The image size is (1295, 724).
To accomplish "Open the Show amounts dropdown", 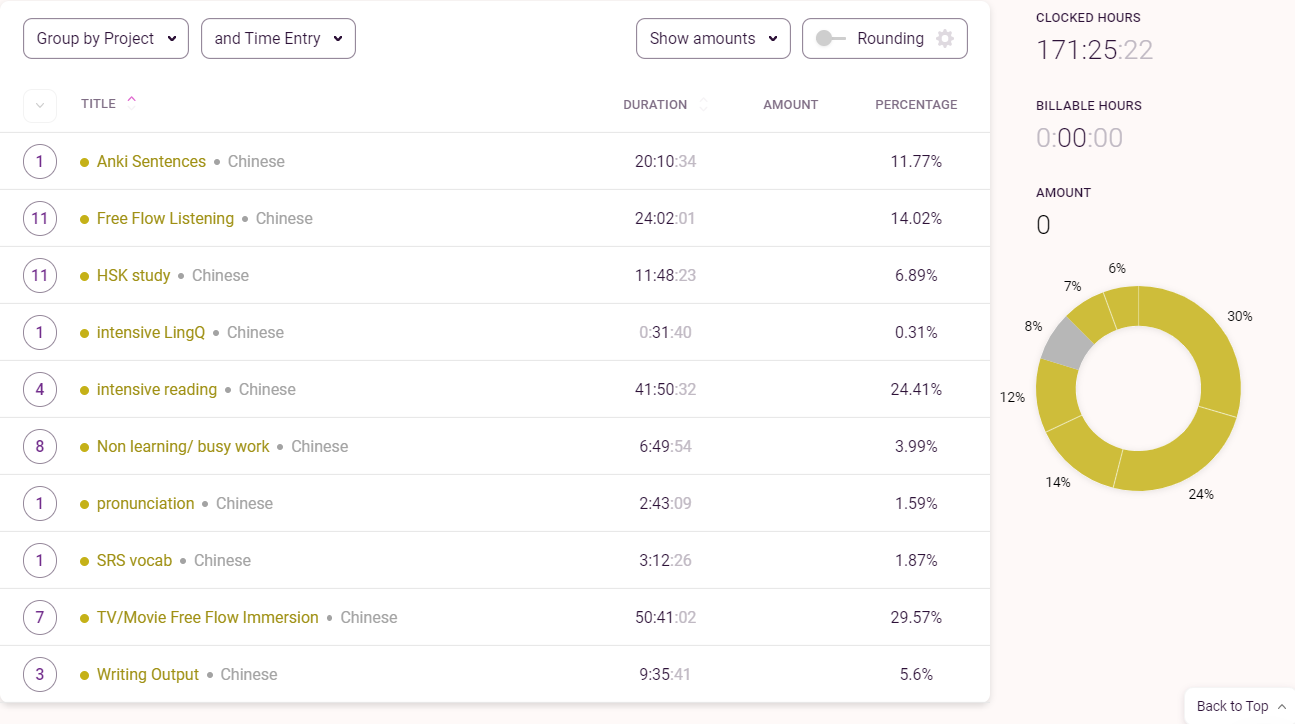I will [x=713, y=39].
